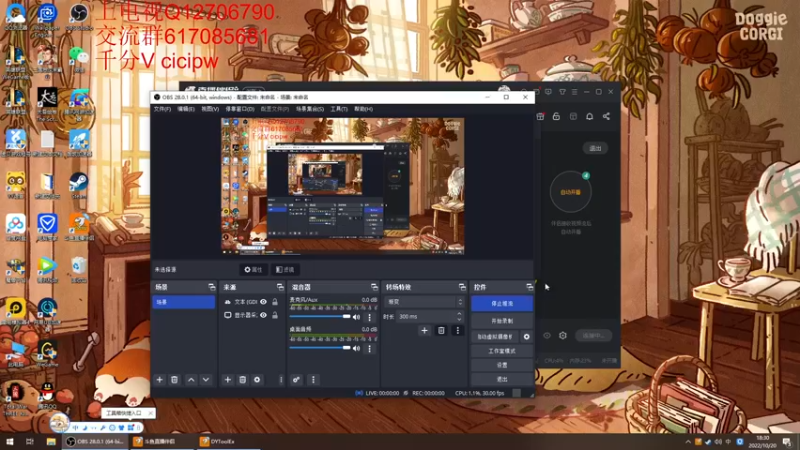Pop out the 混音器 dock panel
This screenshot has height=450, width=800.
374,287
